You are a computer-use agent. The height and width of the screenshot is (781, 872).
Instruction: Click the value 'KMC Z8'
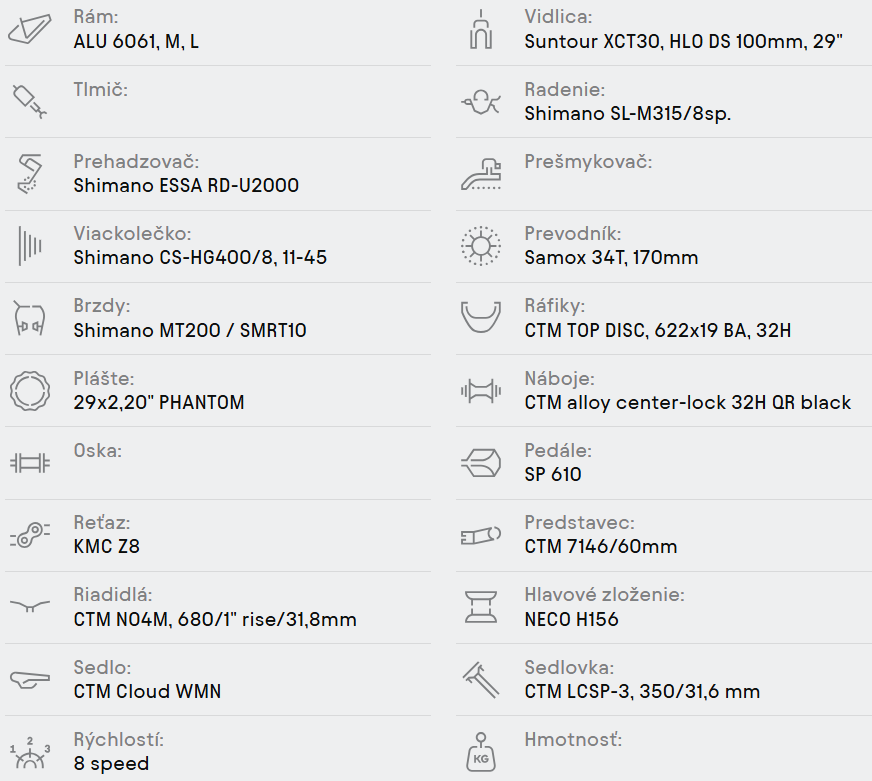coord(106,546)
